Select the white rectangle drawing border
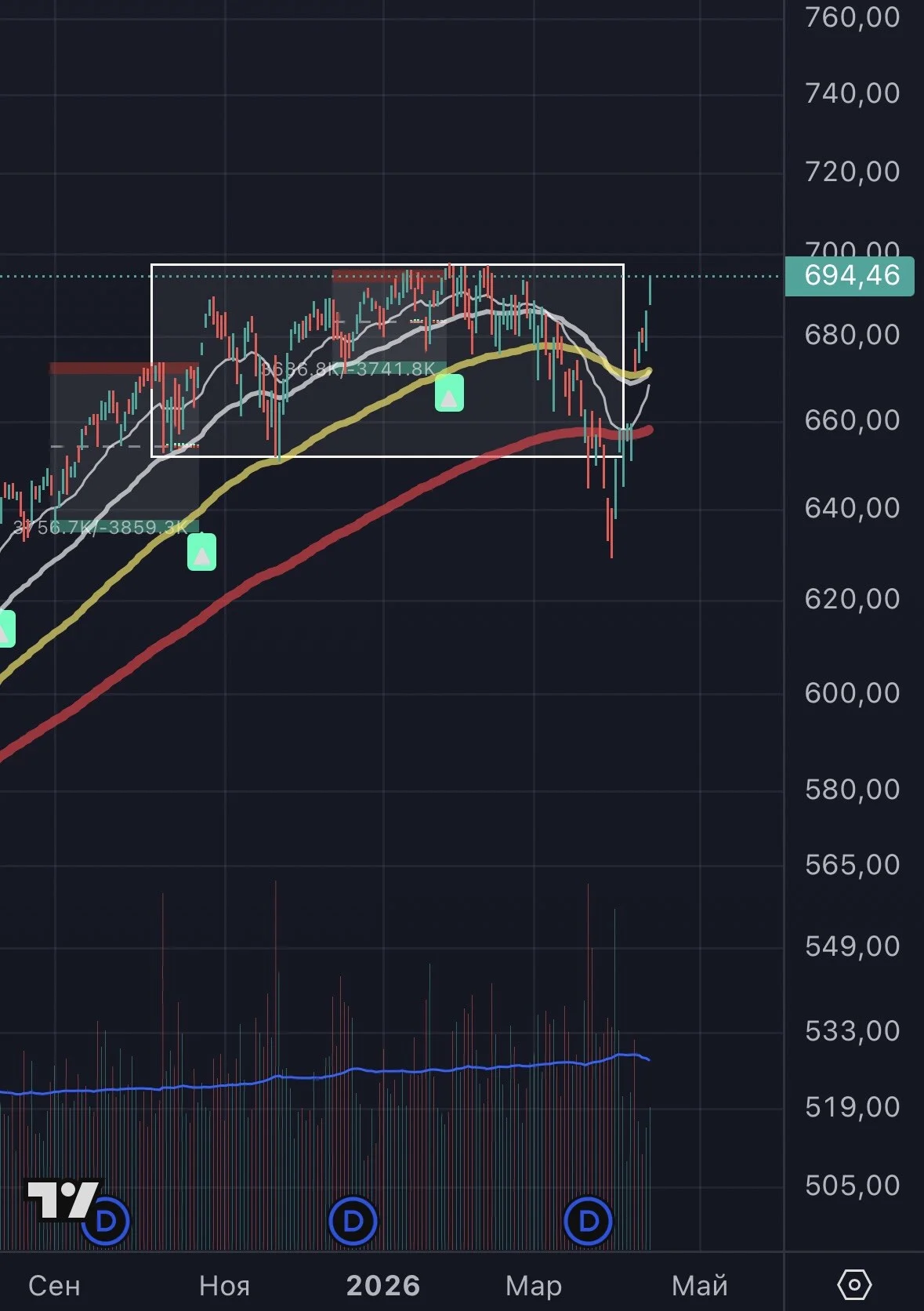Viewport: 924px width, 1311px height. (x=387, y=265)
